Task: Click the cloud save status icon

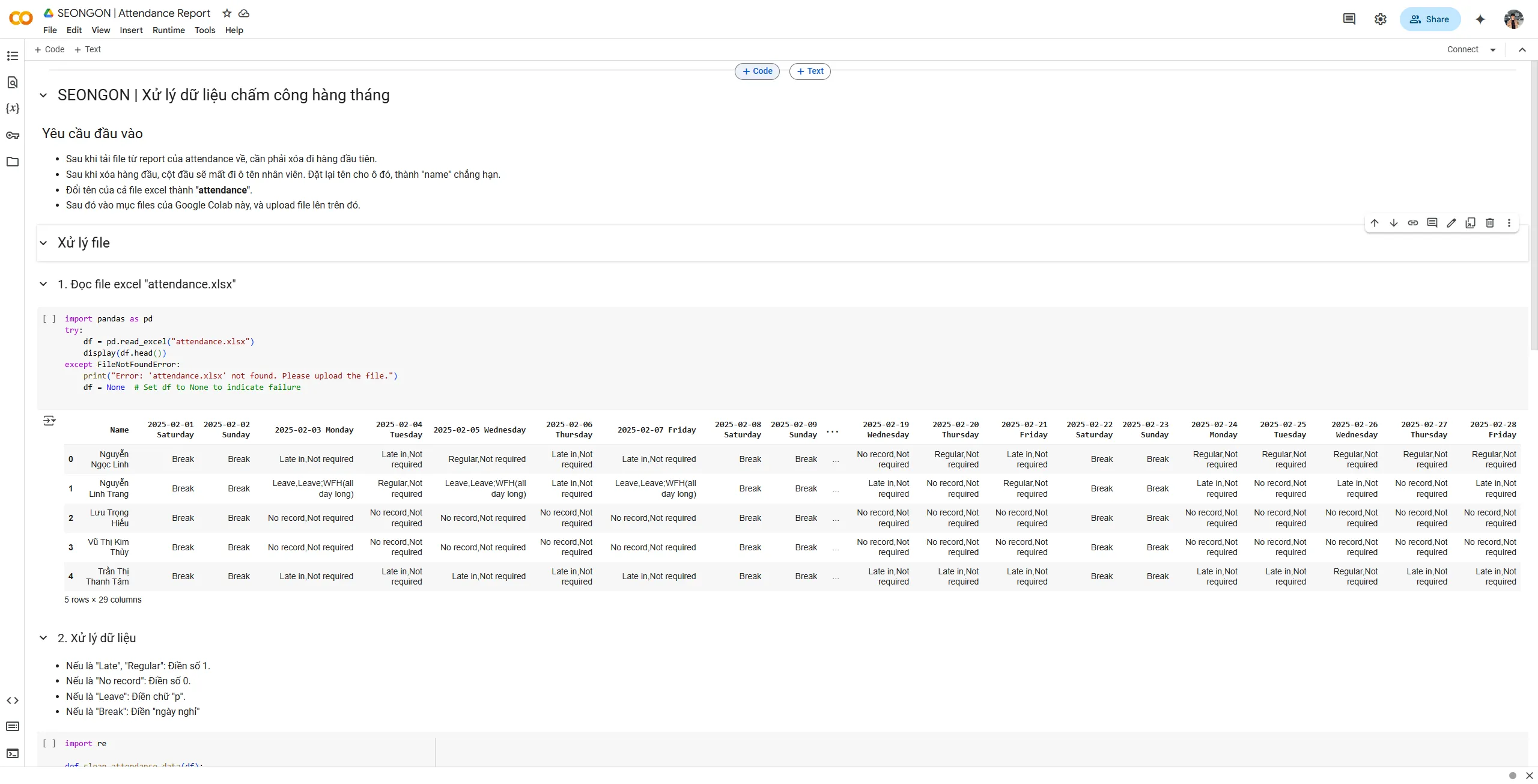Action: 244,13
